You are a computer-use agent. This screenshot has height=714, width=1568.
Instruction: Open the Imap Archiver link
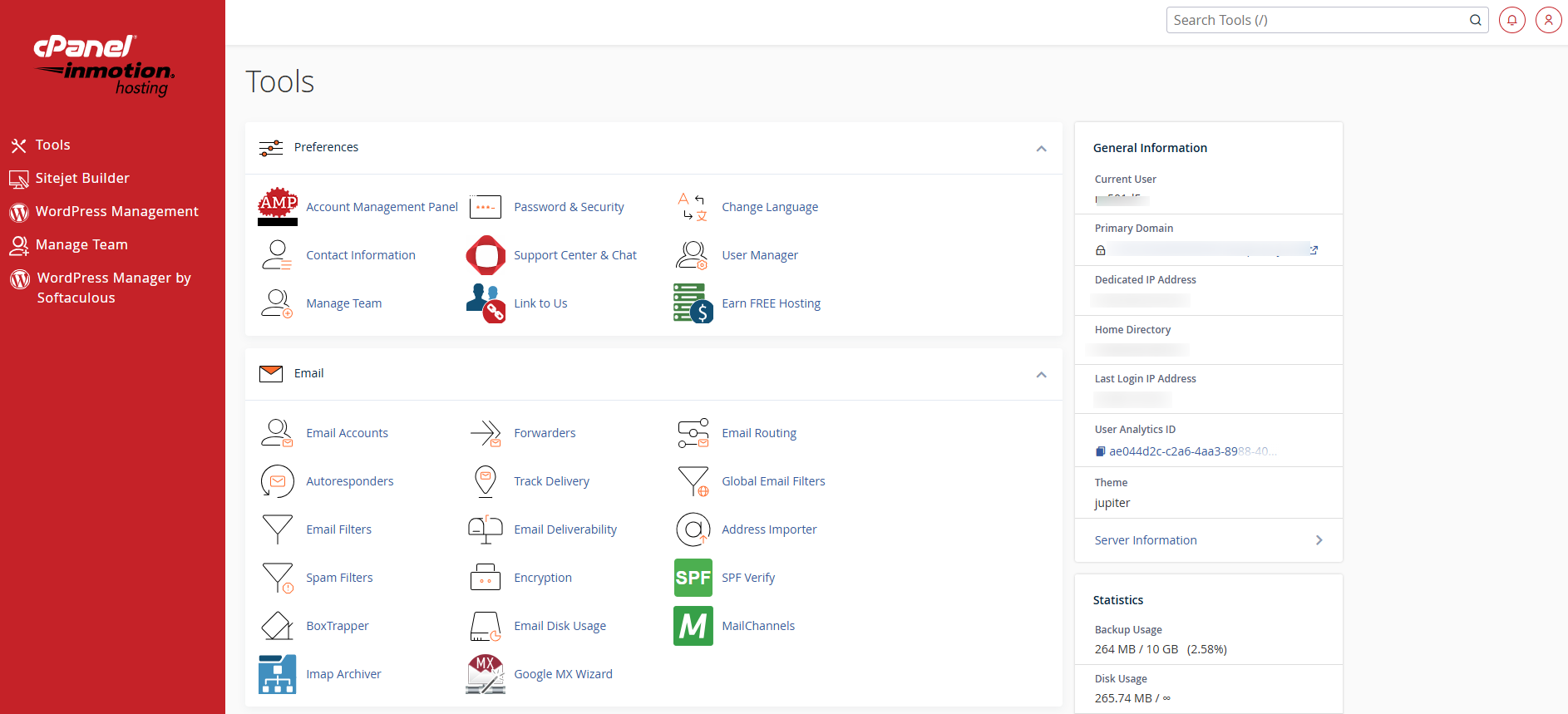(344, 674)
